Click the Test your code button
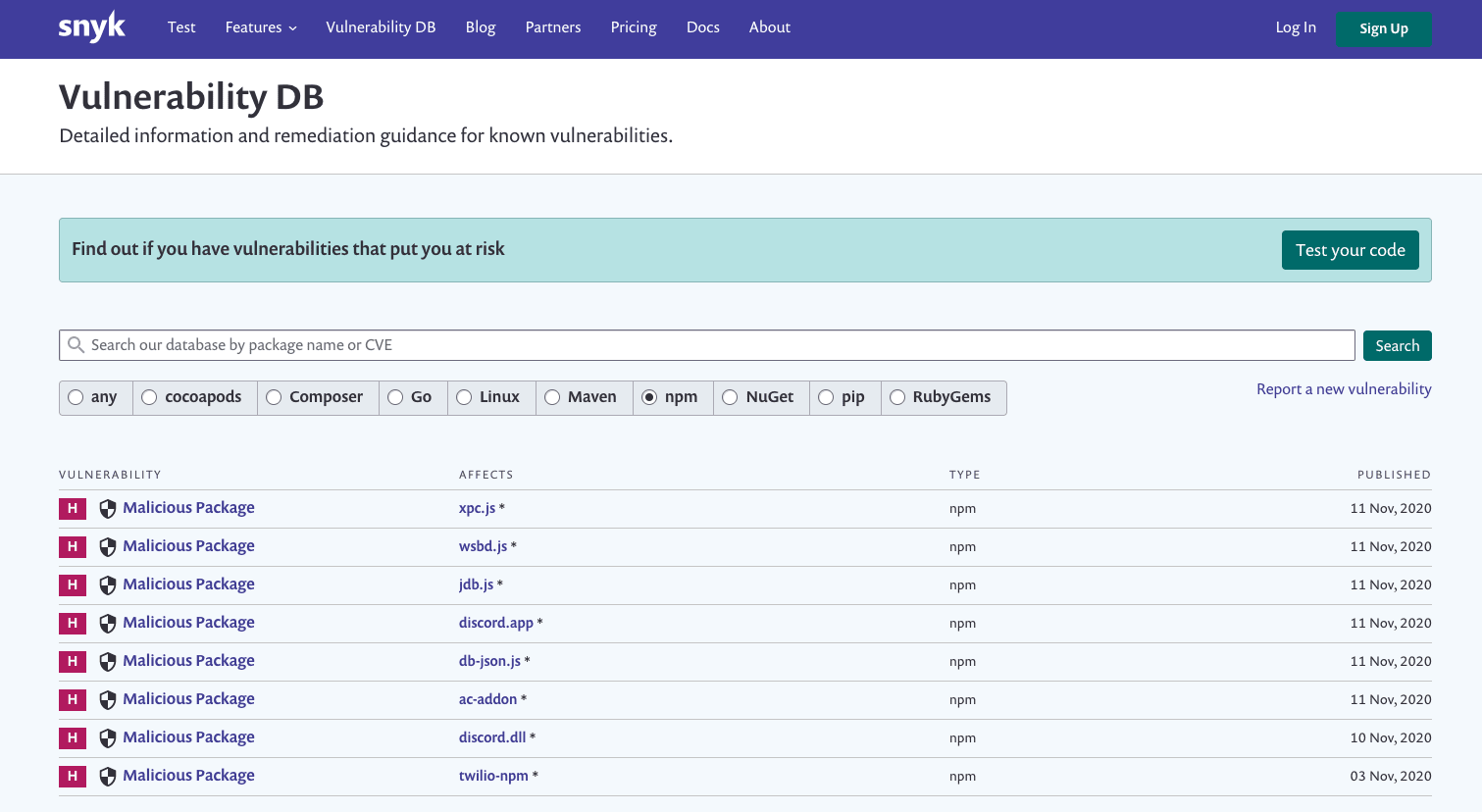This screenshot has height=812, width=1482. 1350,250
